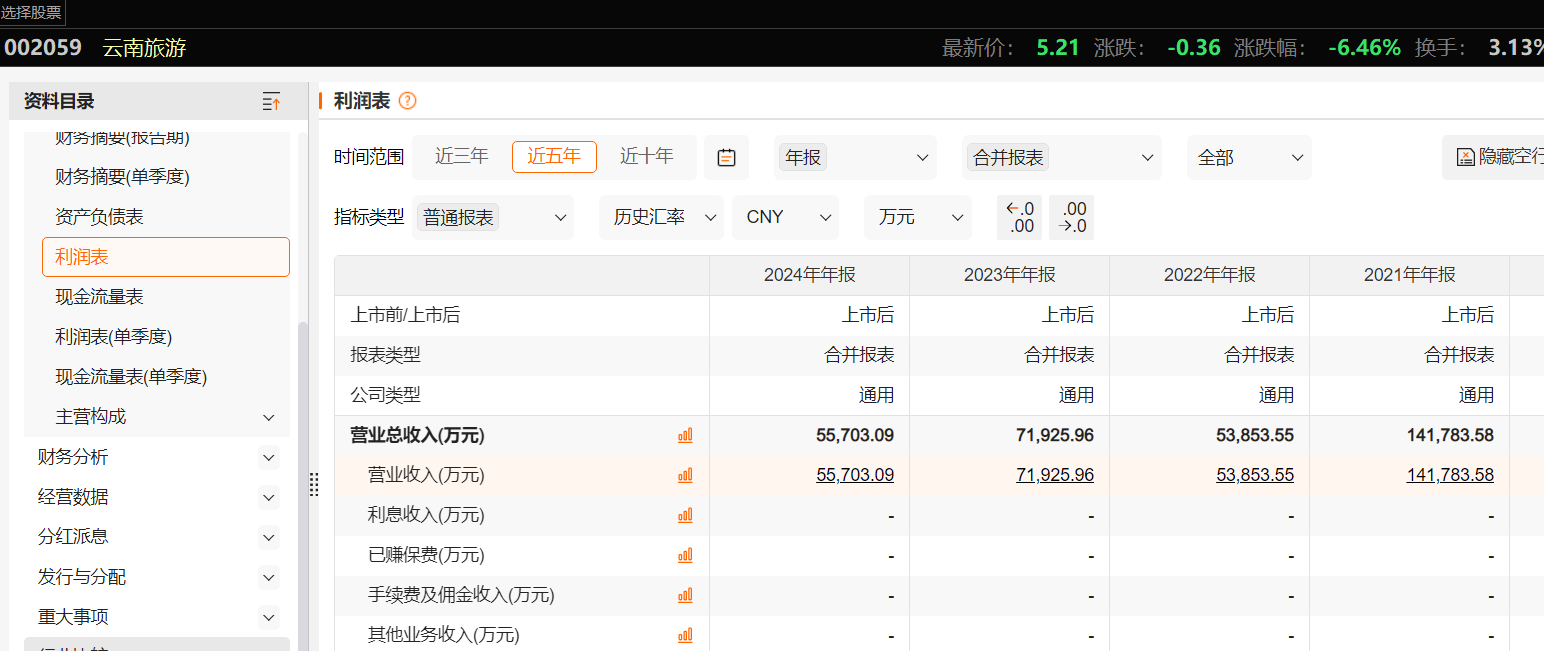
Task: Show chart for 其他业务收入(万元) row
Action: pyautogui.click(x=685, y=636)
